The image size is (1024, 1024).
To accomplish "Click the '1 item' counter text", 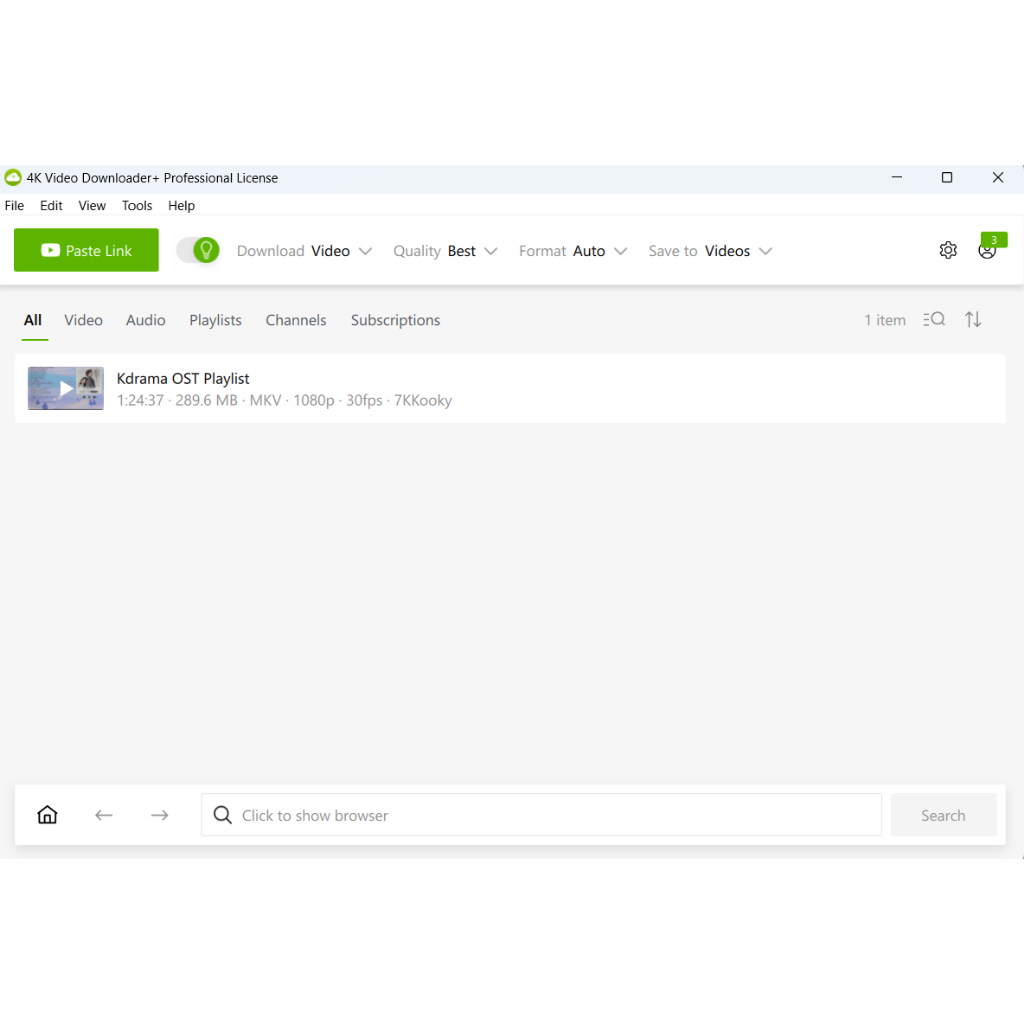I will pos(885,320).
